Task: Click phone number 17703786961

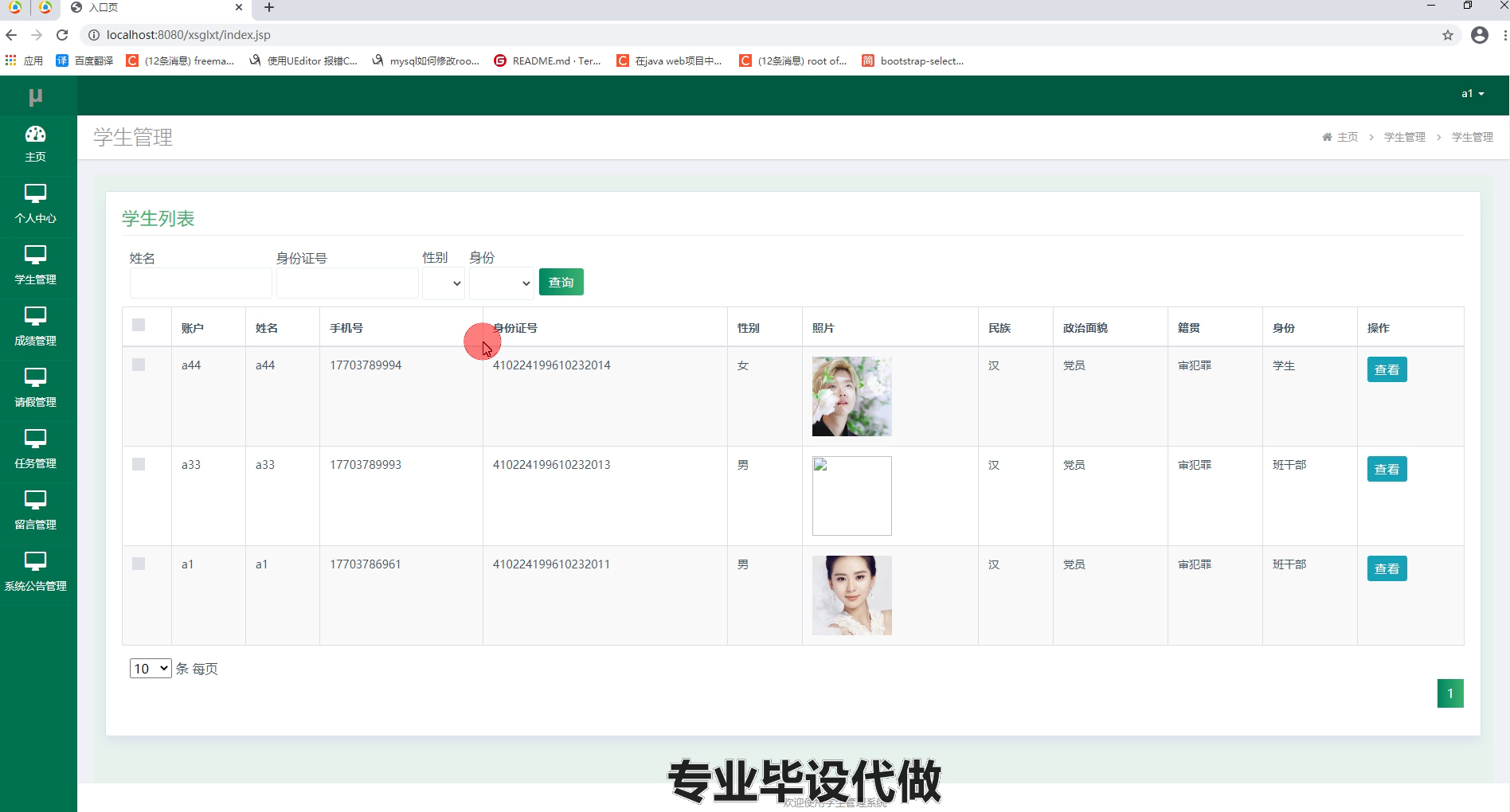Action: point(366,564)
